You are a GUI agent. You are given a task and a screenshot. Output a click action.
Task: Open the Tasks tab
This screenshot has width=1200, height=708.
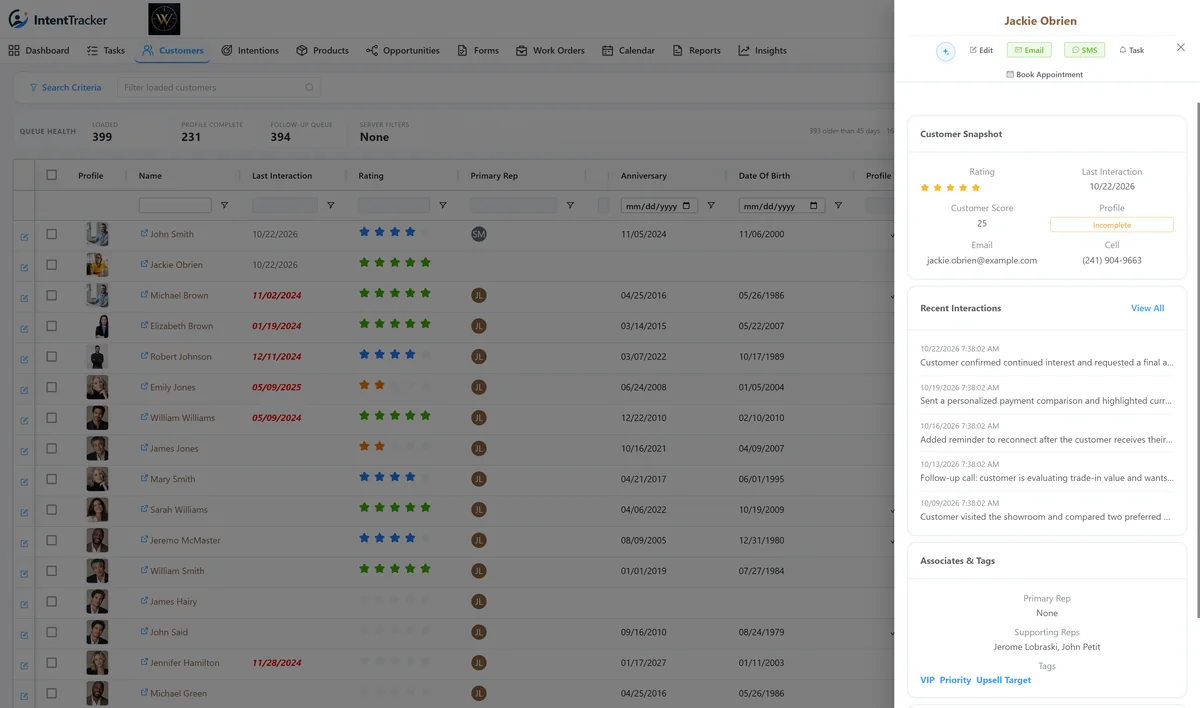click(x=105, y=50)
